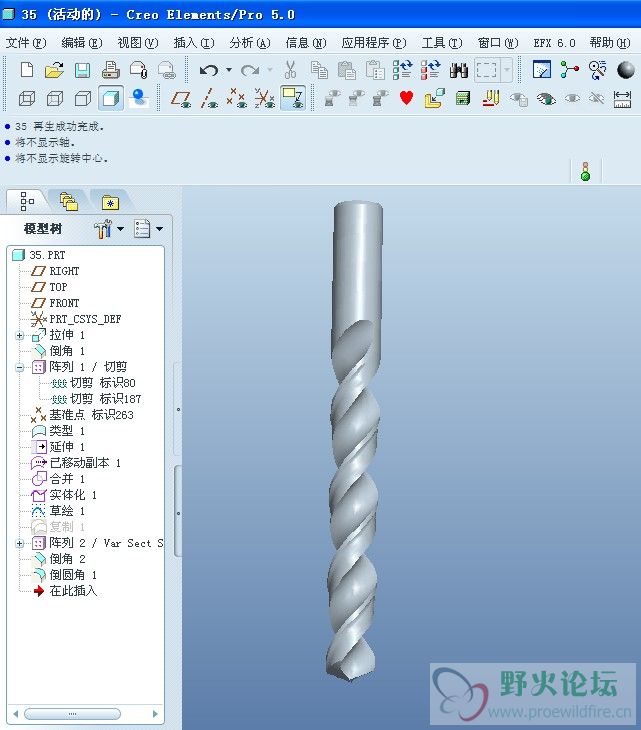
Task: Collapse the 阵列 1 / 切剪 node
Action: 20,367
